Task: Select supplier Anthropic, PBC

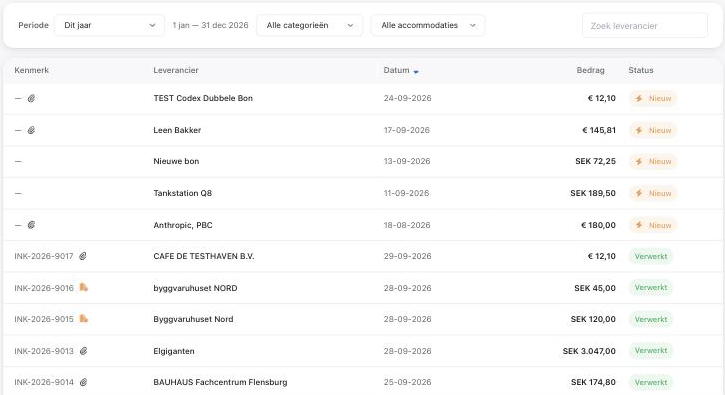Action: pyautogui.click(x=183, y=225)
